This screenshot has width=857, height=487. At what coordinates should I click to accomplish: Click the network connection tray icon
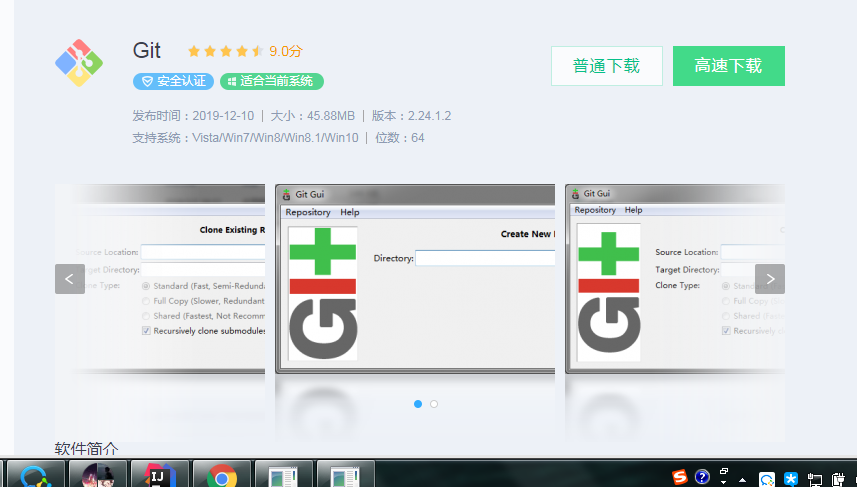[x=815, y=479]
